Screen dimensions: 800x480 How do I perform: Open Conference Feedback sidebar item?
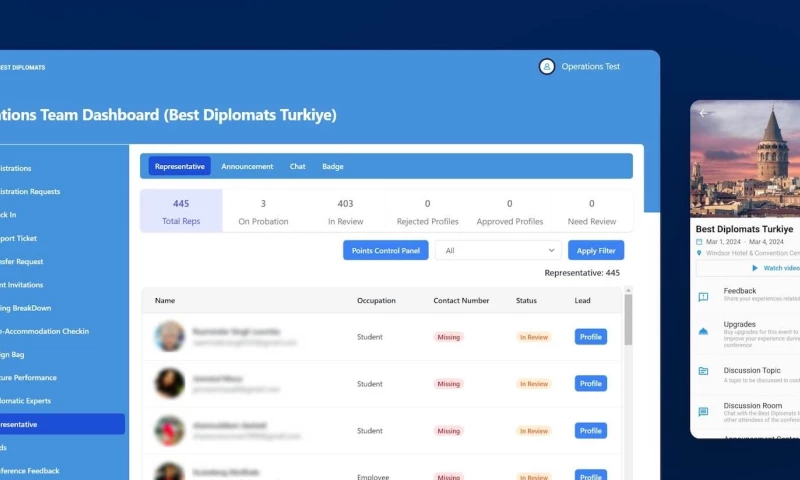[30, 471]
